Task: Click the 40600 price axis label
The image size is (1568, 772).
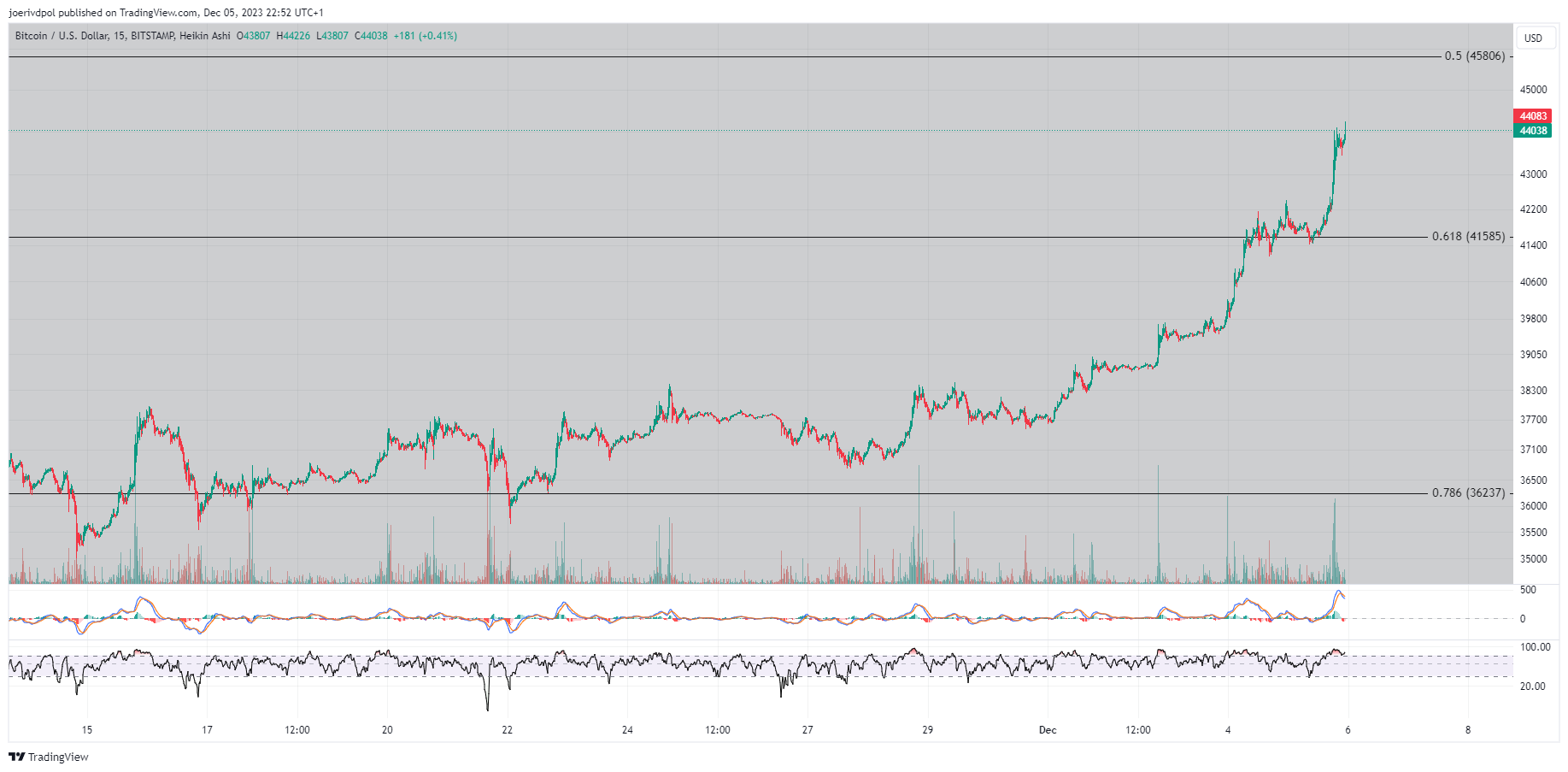Action: 1533,282
